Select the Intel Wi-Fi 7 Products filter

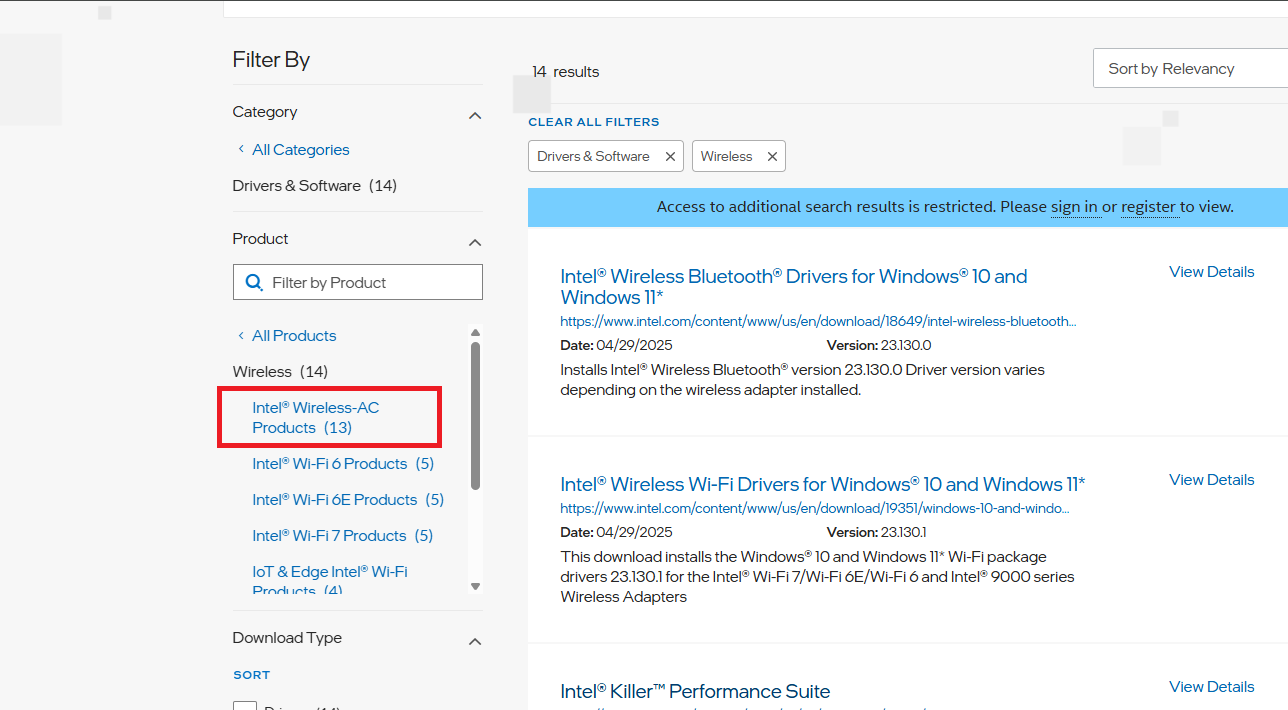point(342,536)
